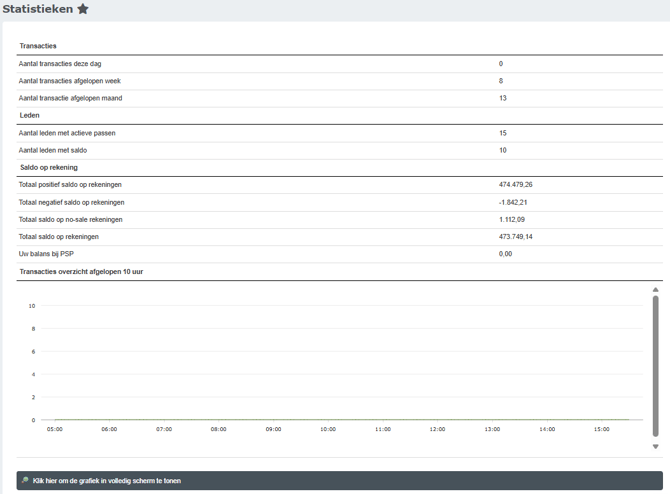670x494 pixels.
Task: Click the 10:00 label on chart axis
Action: [x=328, y=429]
